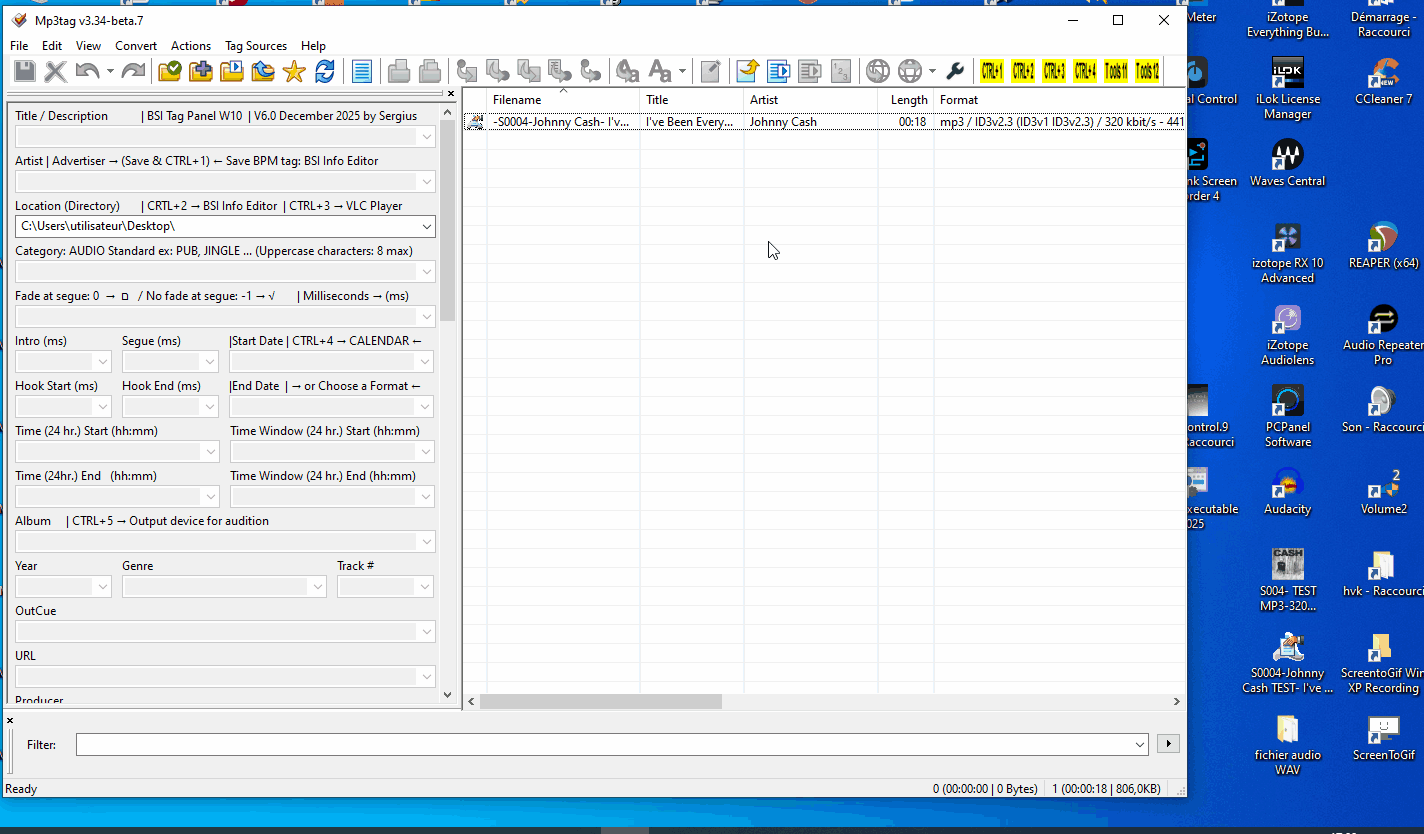The height and width of the screenshot is (834, 1424).
Task: Expand the Location (Directory) dropdown
Action: pos(426,226)
